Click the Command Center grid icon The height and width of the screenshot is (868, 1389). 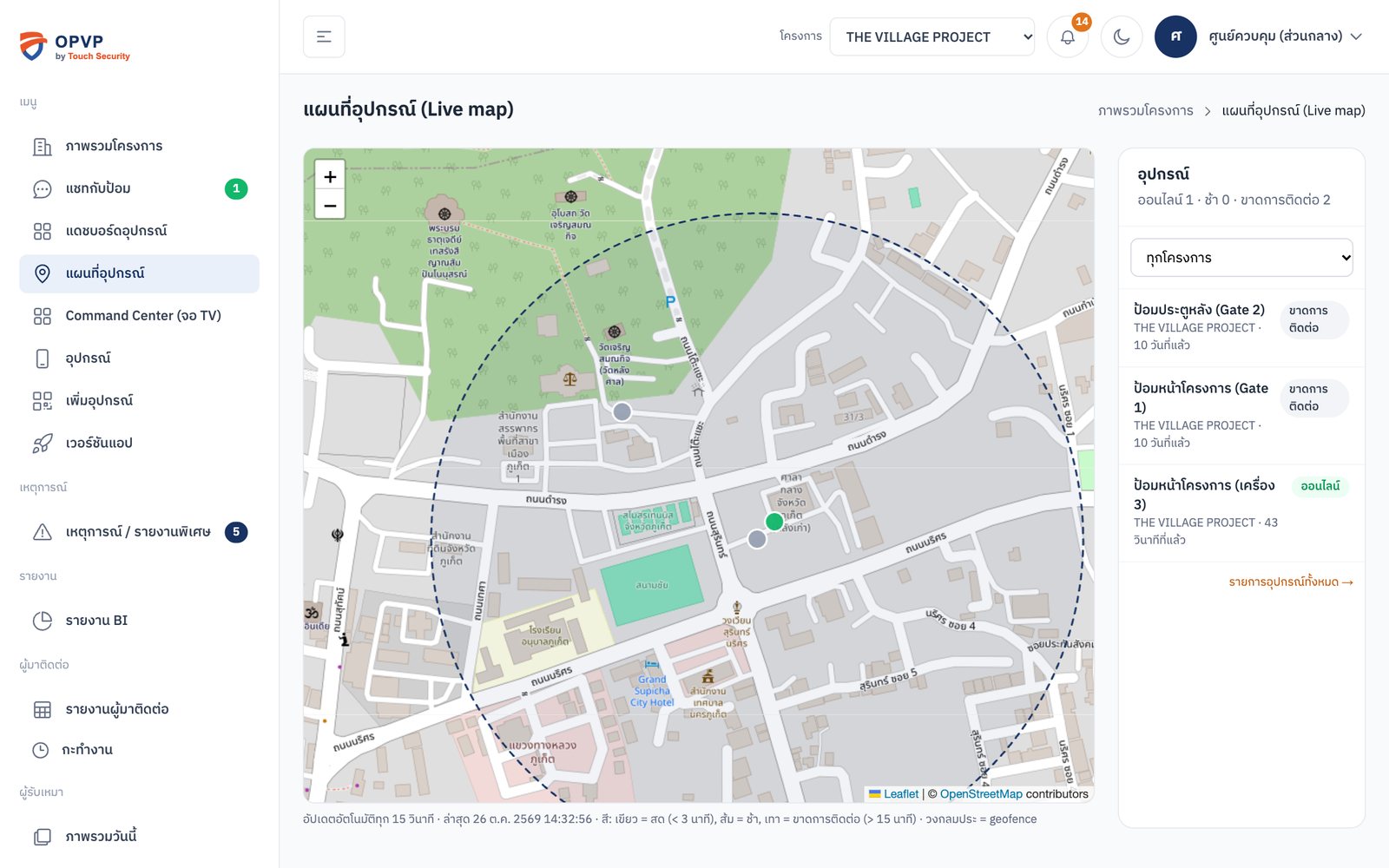[x=43, y=316]
